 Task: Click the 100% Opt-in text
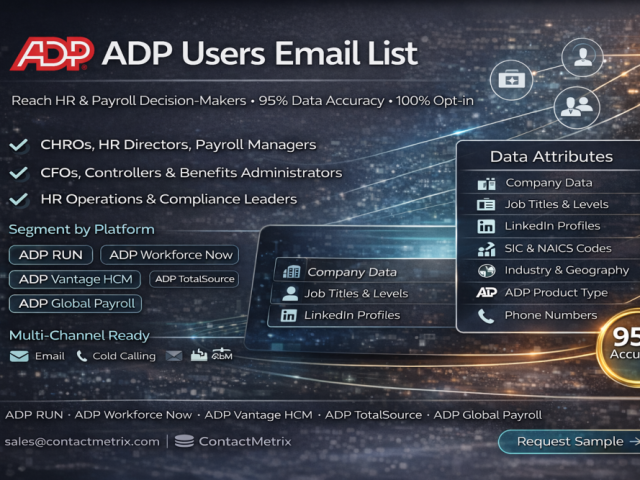[x=435, y=100]
